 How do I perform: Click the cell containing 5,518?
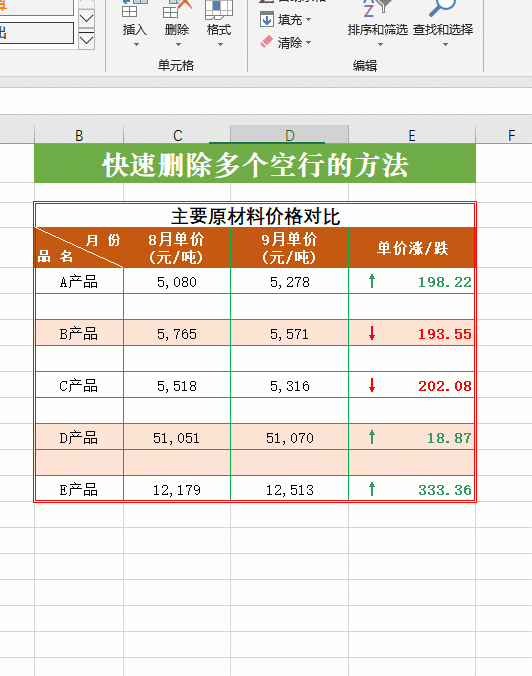point(177,385)
